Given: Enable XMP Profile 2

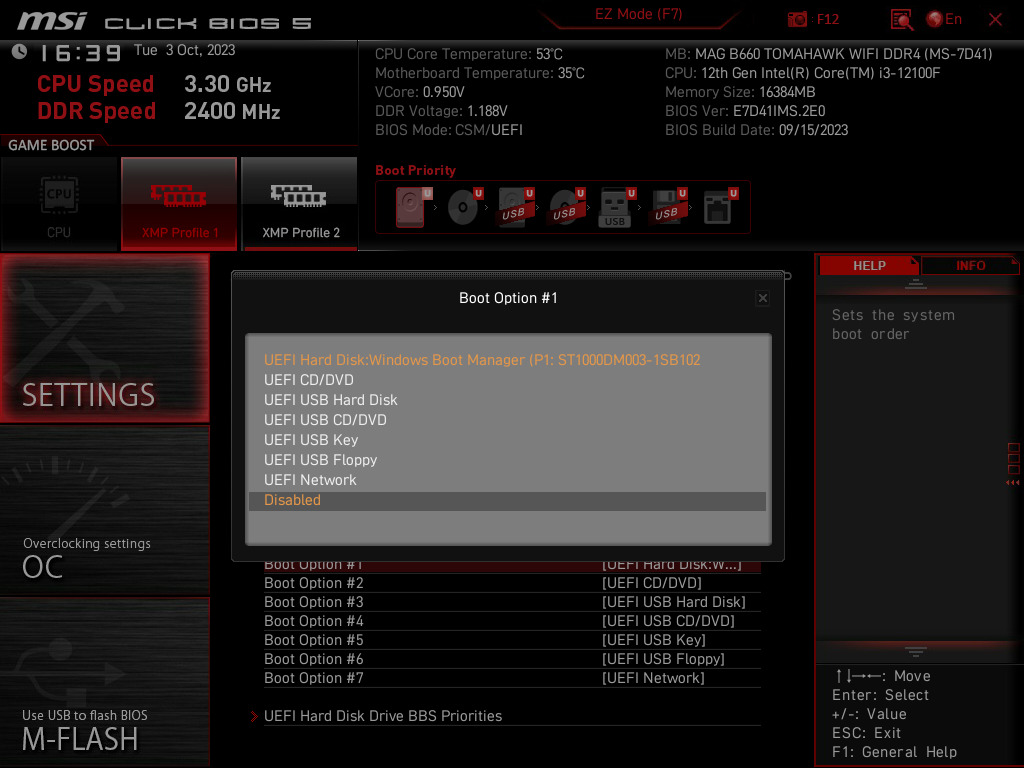Looking at the screenshot, I should click(x=300, y=204).
